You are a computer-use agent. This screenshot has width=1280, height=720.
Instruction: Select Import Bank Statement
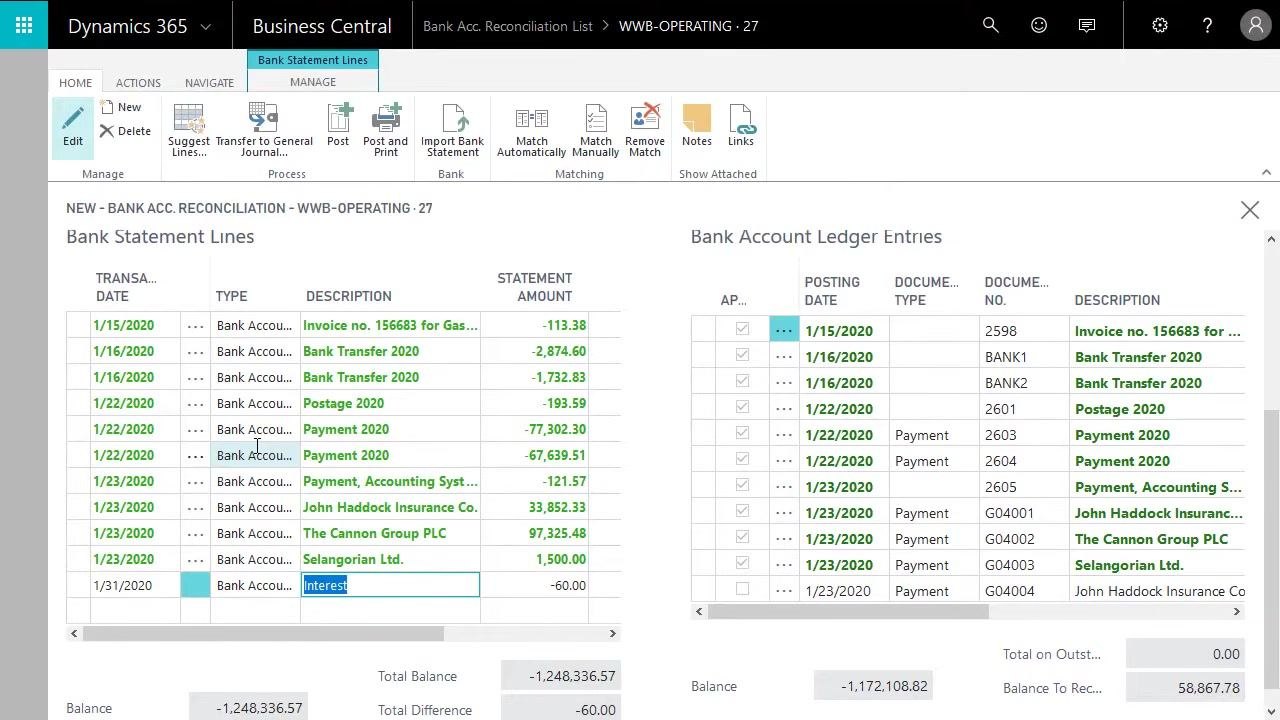click(452, 131)
